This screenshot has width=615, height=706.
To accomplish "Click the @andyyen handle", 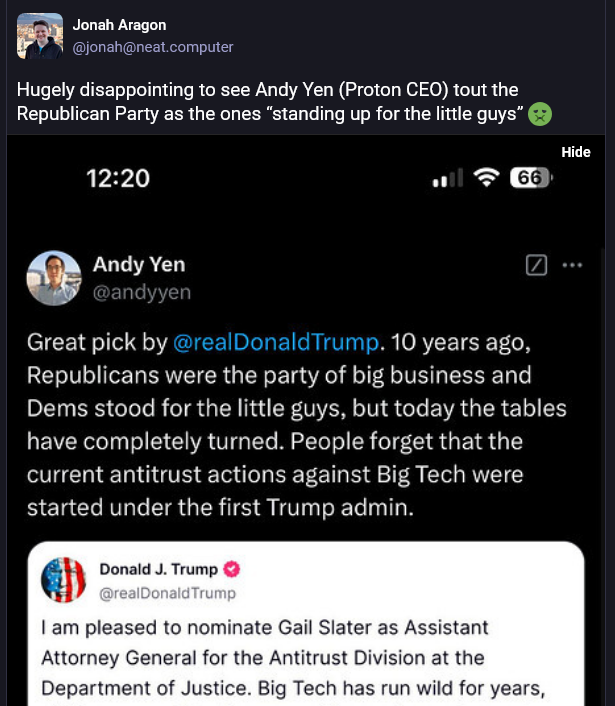I will click(142, 292).
